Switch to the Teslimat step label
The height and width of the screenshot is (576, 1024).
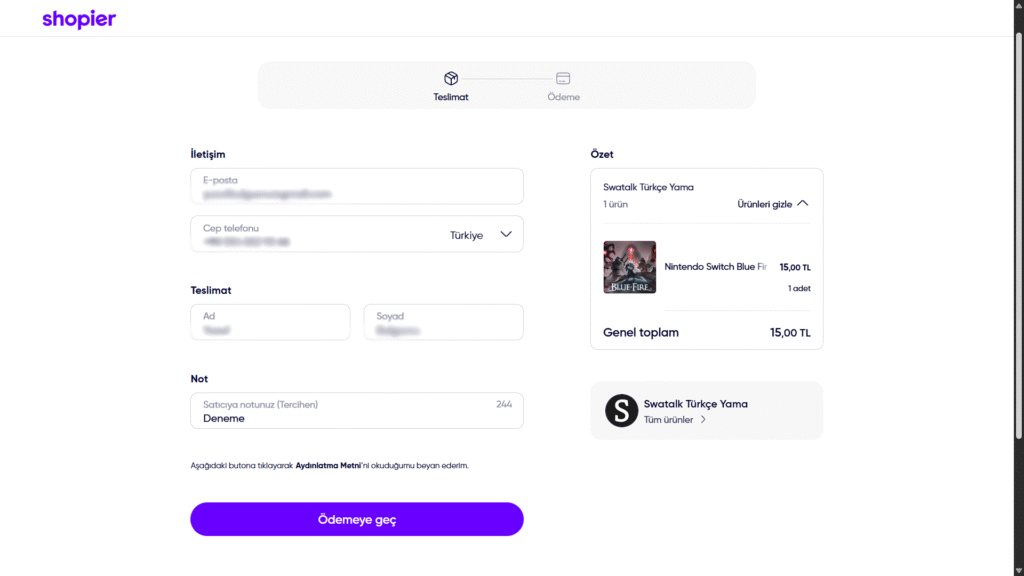tap(451, 97)
